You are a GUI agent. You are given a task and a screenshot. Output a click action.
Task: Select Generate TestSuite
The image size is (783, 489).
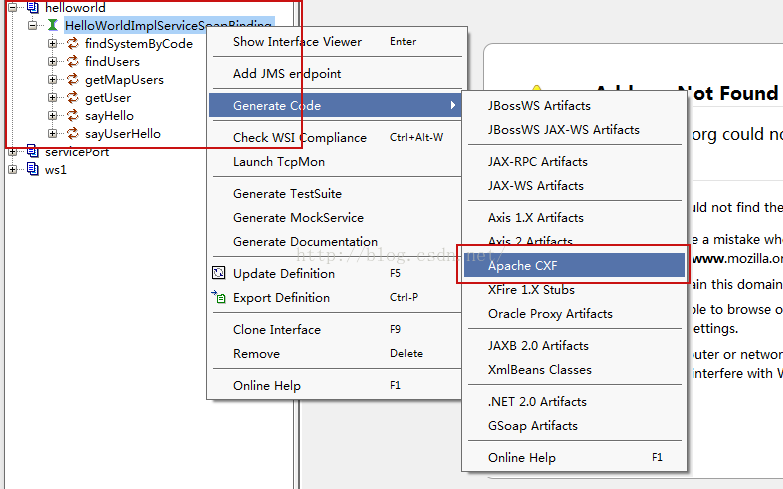point(335,193)
